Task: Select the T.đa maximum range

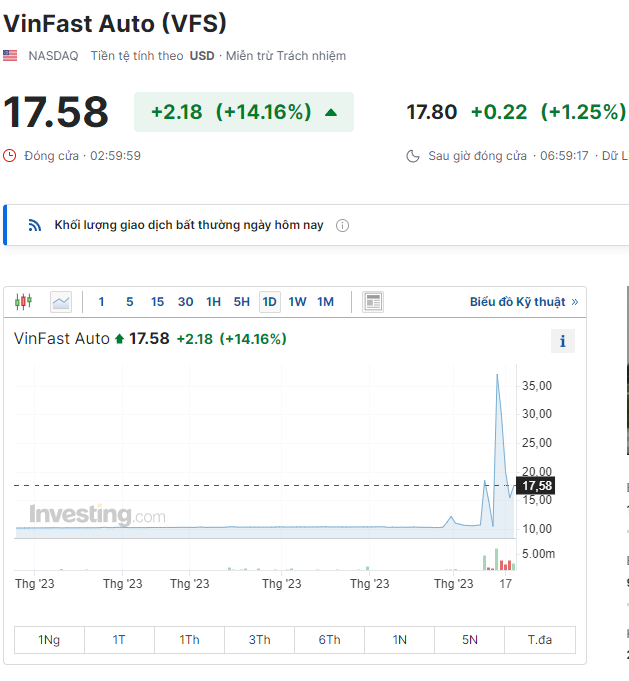Action: 540,640
